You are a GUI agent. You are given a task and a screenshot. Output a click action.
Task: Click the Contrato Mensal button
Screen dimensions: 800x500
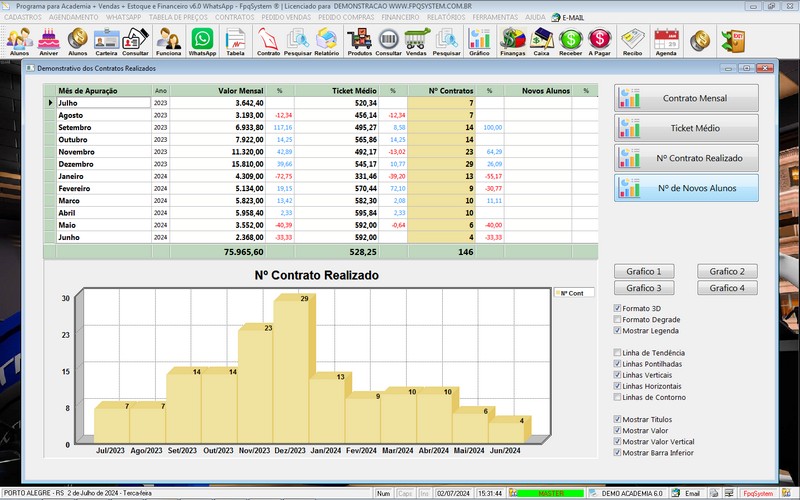point(686,98)
